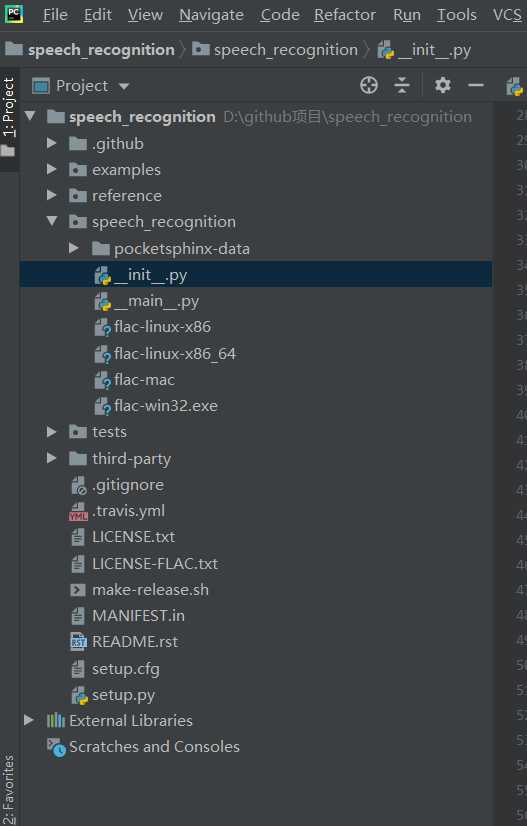Viewport: 527px width, 826px height.
Task: Select Scratches and Consoles label
Action: (x=154, y=747)
